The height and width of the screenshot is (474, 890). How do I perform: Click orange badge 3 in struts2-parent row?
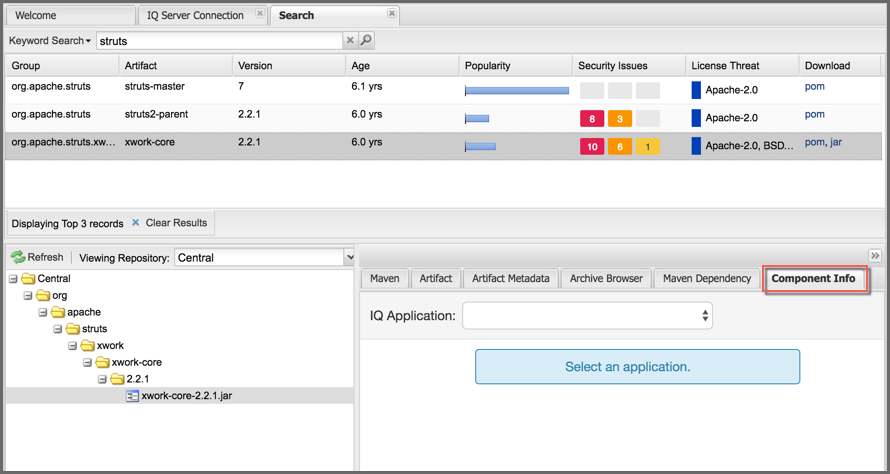click(x=620, y=119)
